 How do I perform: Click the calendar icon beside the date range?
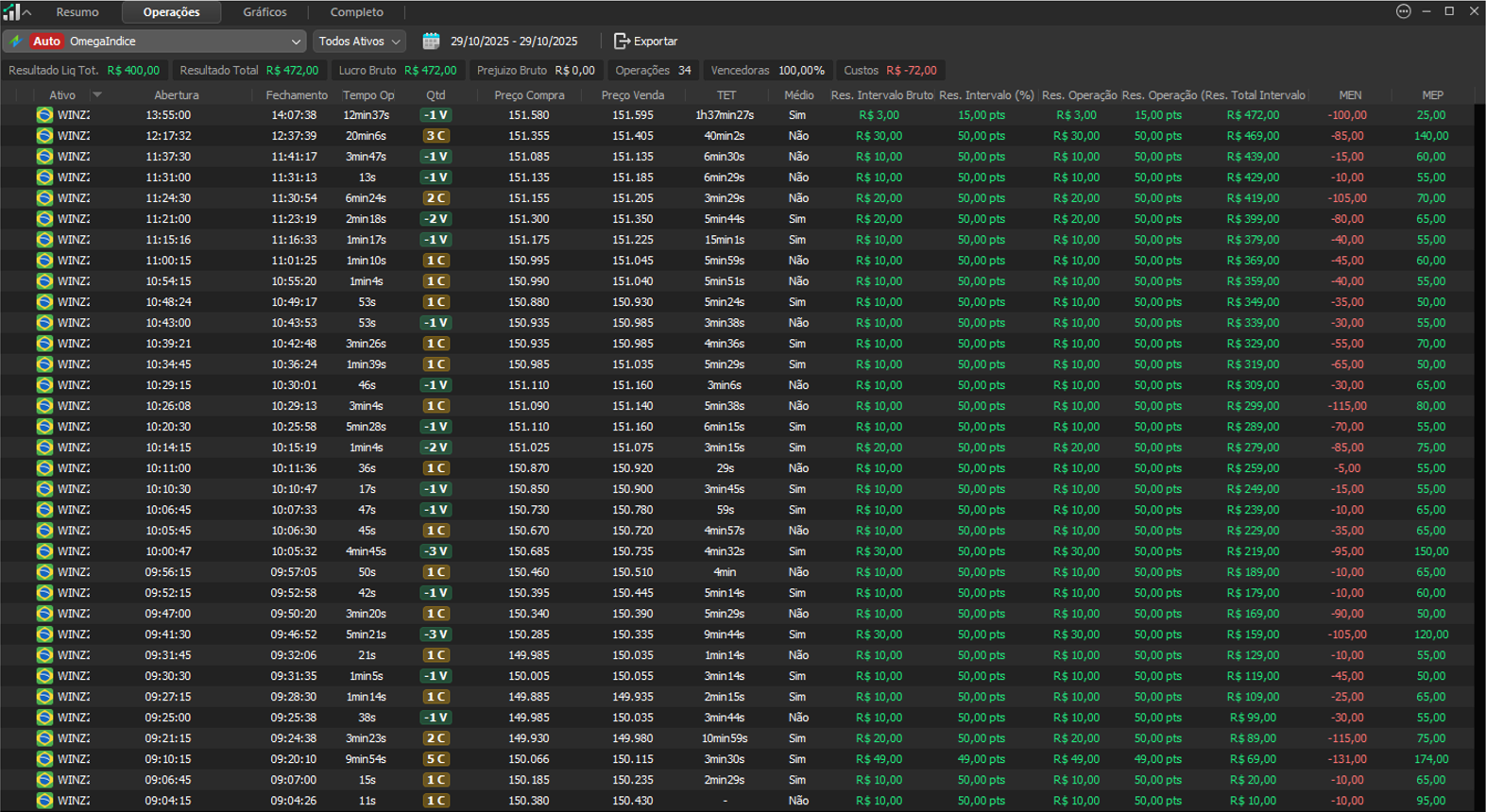point(431,42)
